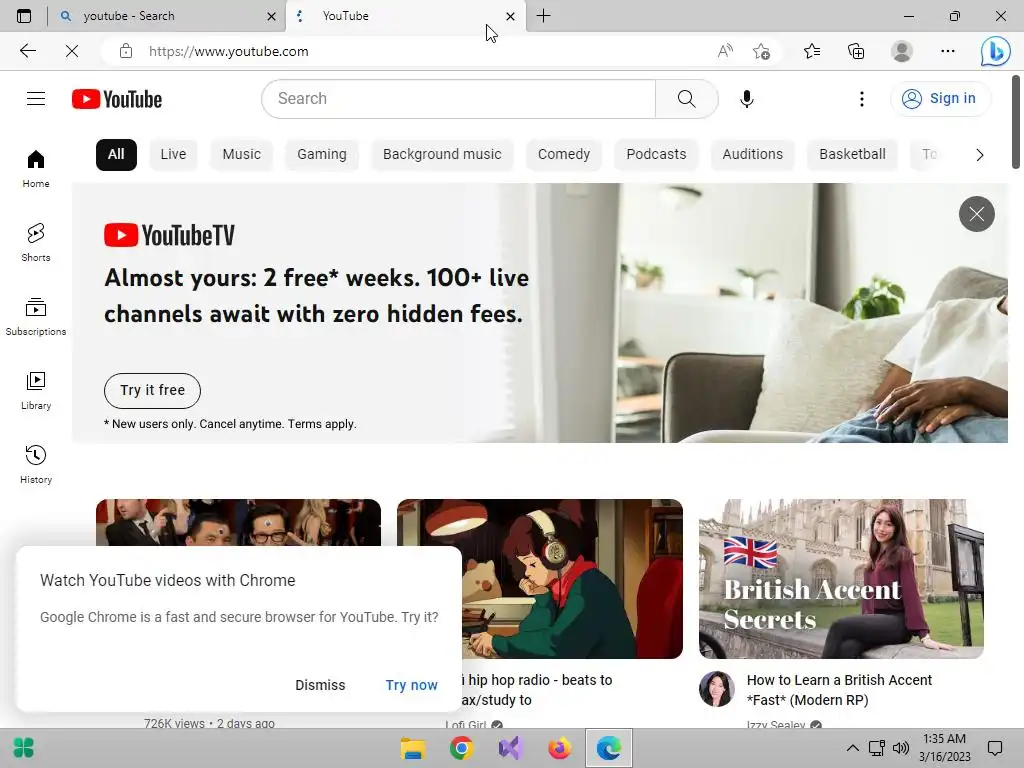Image resolution: width=1024 pixels, height=768 pixels.
Task: Open Izzy Sealey channel avatar
Action: click(716, 688)
